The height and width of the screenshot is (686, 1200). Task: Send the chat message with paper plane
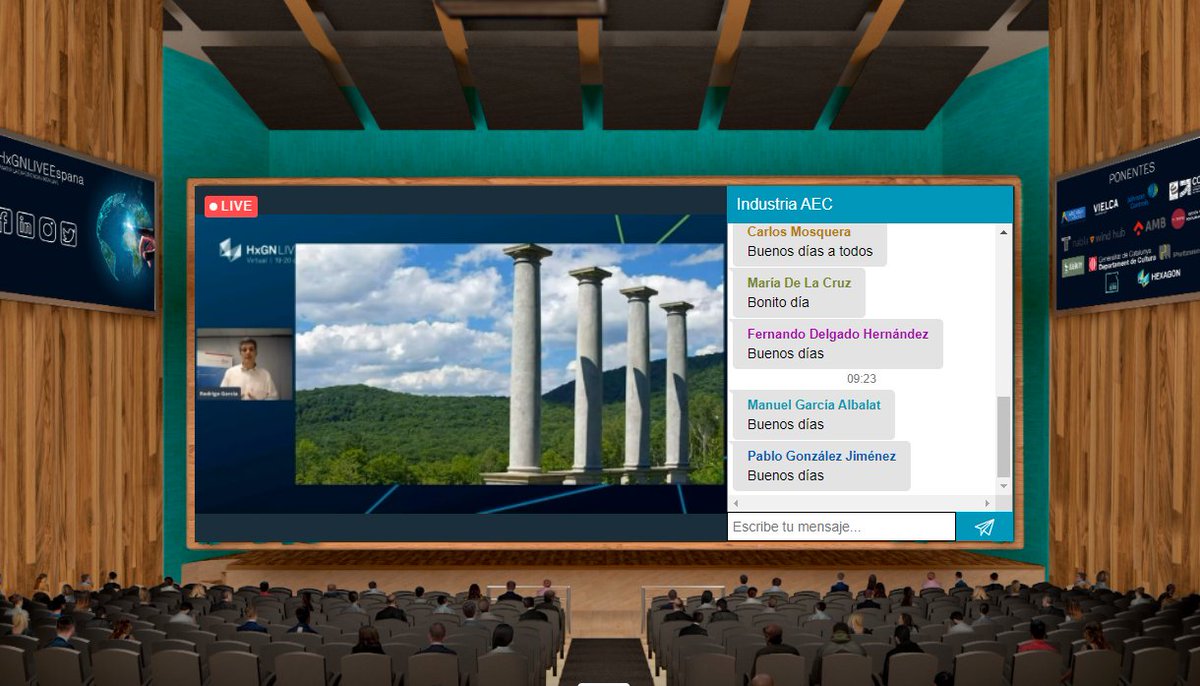click(984, 527)
